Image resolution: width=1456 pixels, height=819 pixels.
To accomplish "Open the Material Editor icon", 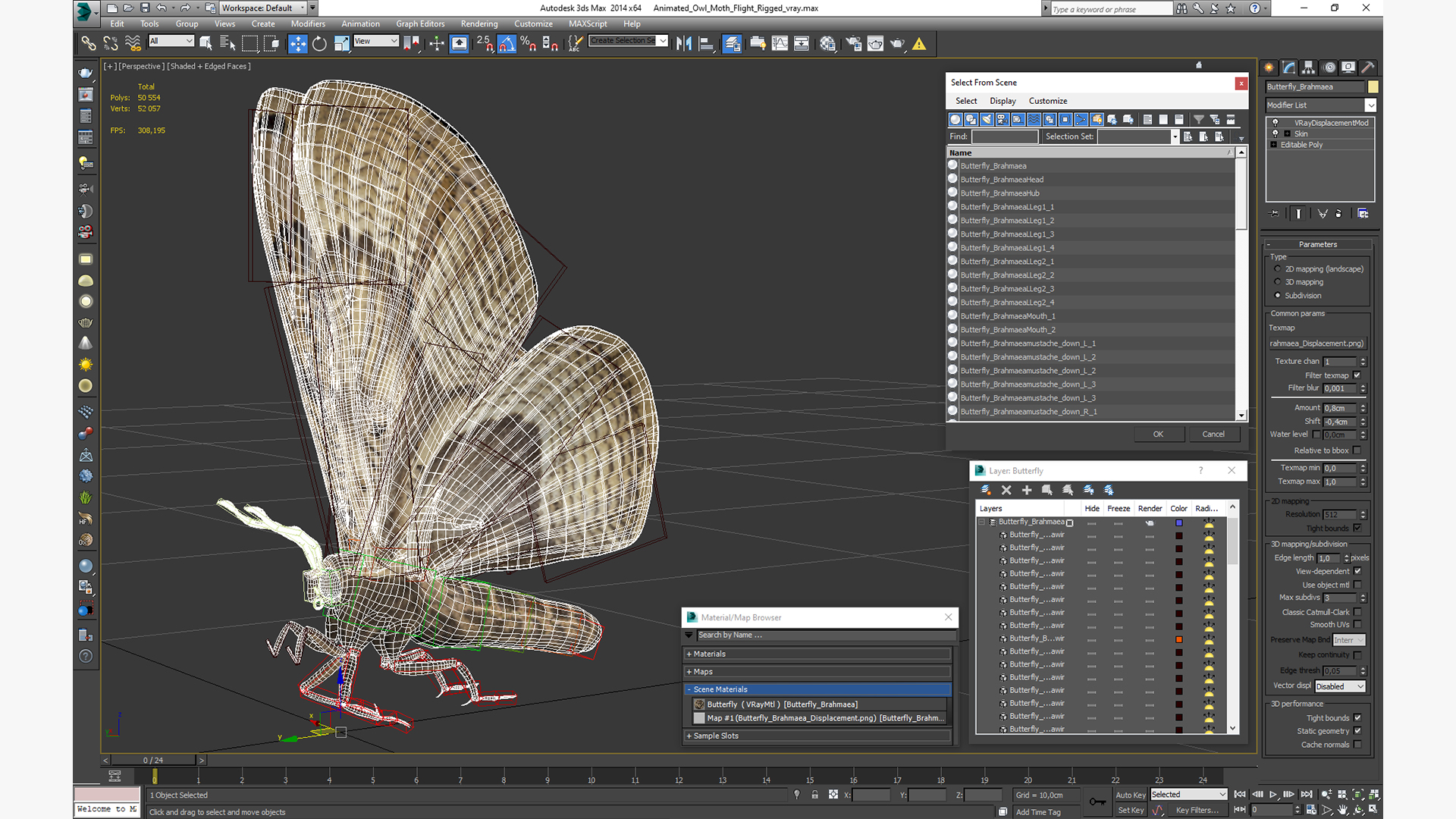I will pos(827,44).
